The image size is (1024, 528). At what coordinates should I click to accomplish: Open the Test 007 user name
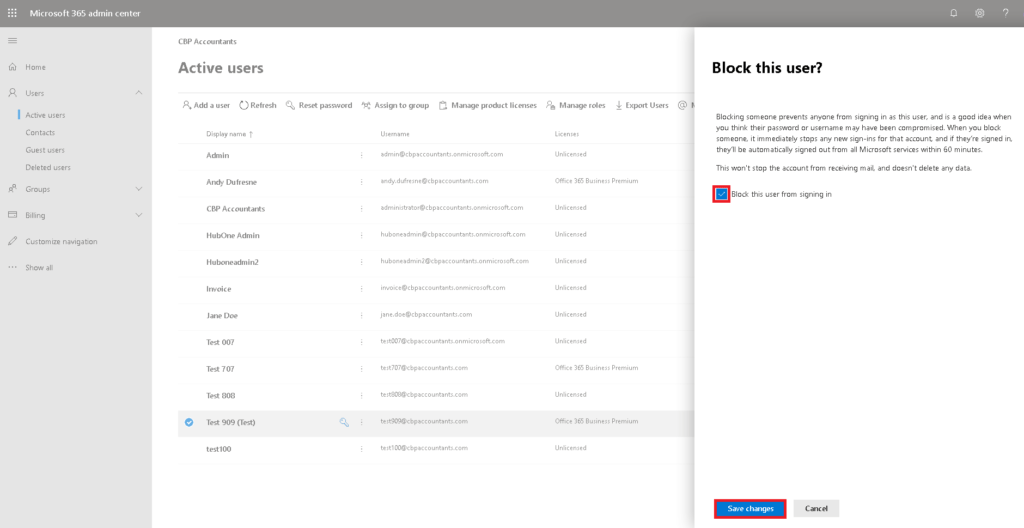(220, 342)
